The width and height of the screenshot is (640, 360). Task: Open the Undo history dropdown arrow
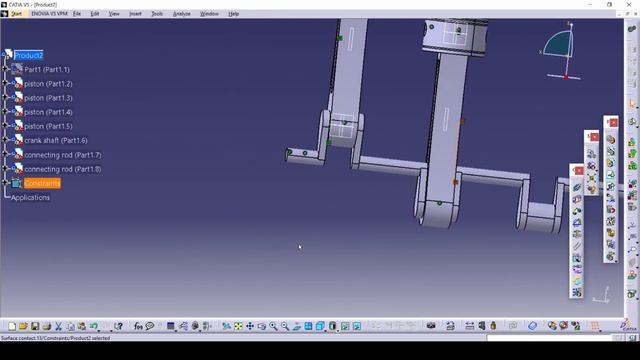99,330
